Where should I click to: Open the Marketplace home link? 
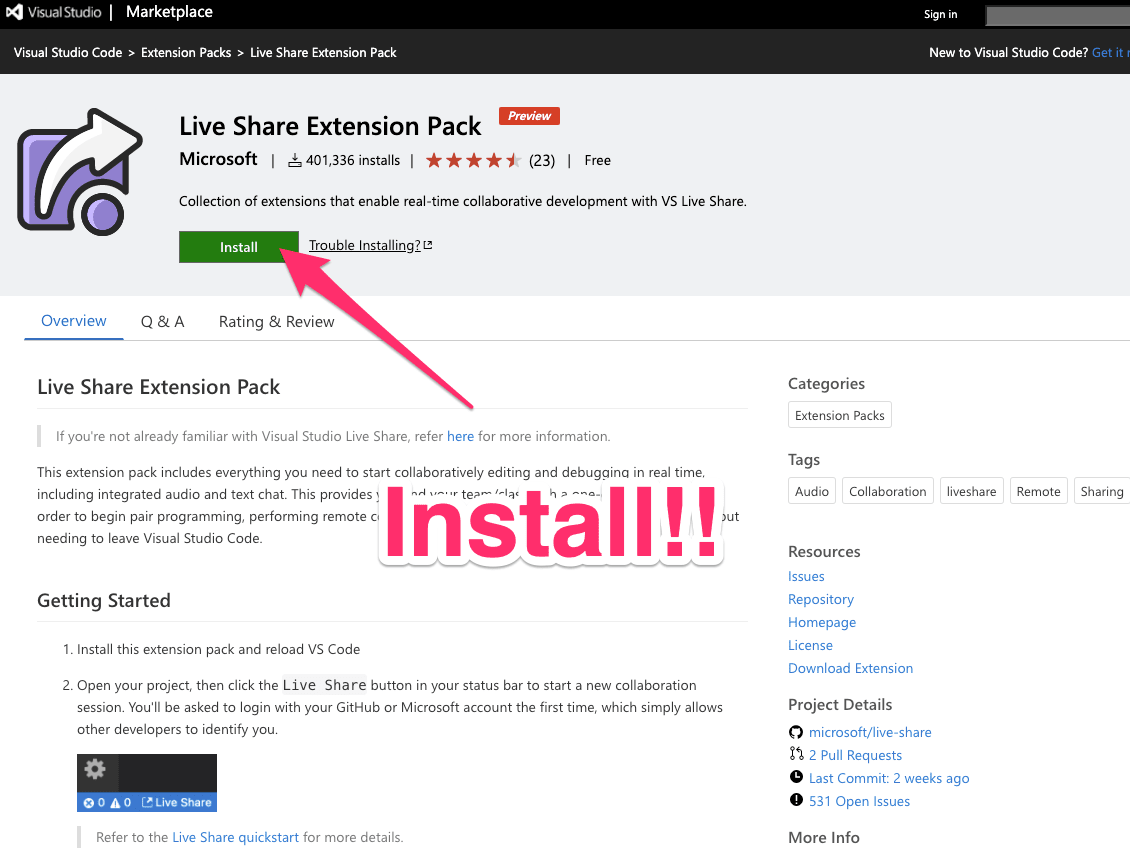[169, 12]
